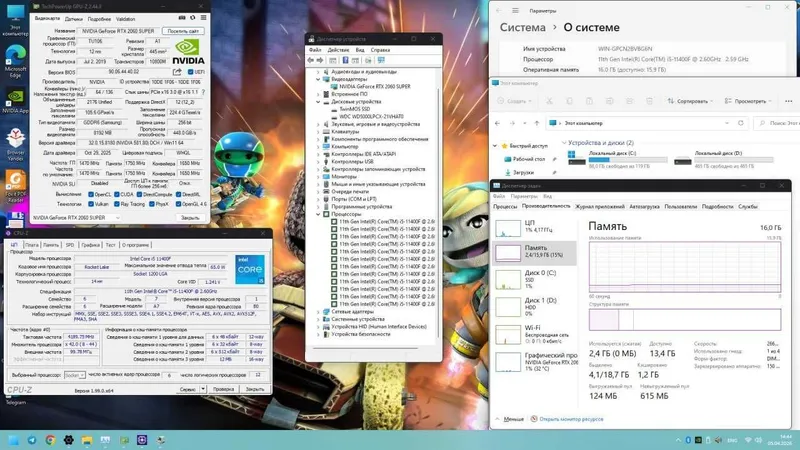This screenshot has height=450, width=800.
Task: Click Открыть монитор ресурсов link
Action: click(571, 419)
